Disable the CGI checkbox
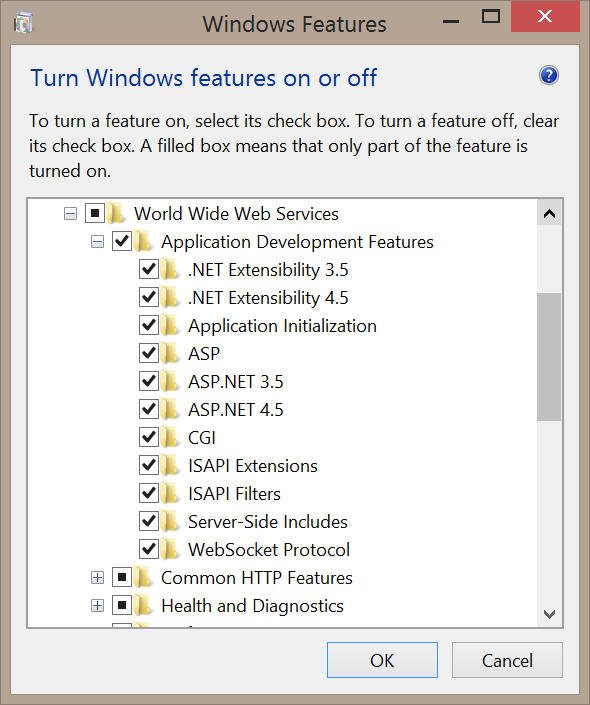Image resolution: width=590 pixels, height=705 pixels. (149, 437)
